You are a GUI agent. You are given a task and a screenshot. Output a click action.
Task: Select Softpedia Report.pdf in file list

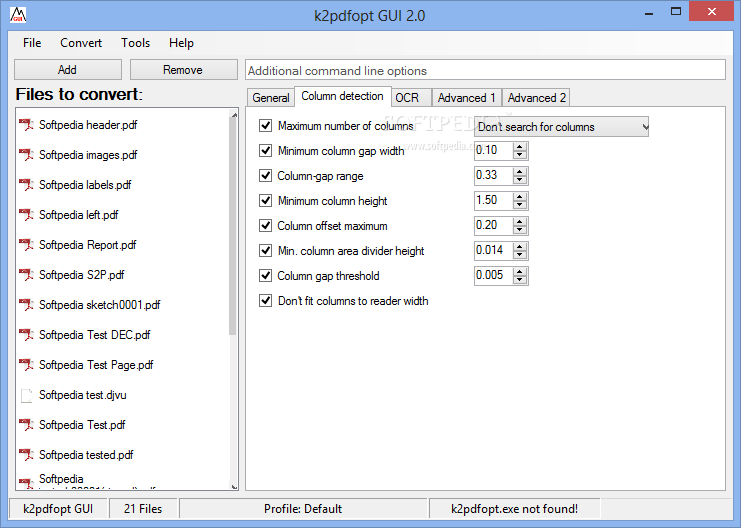(87, 245)
